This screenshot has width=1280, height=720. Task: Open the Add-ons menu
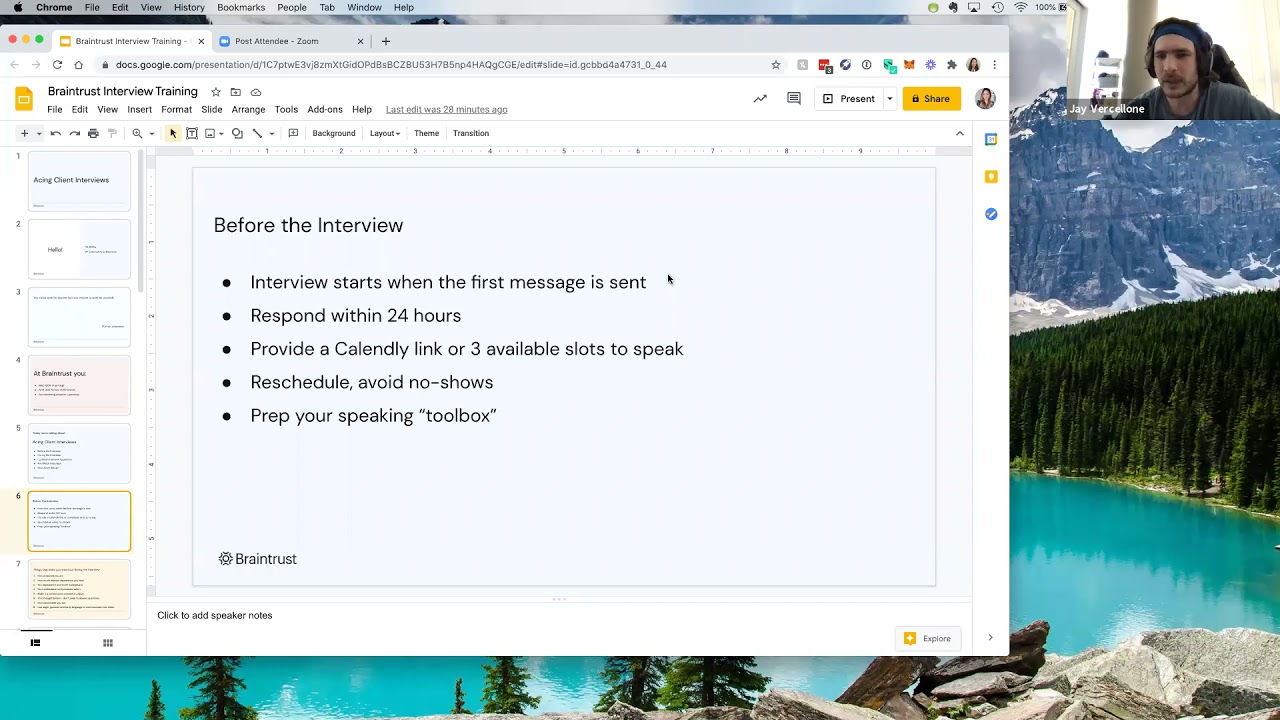coord(325,110)
